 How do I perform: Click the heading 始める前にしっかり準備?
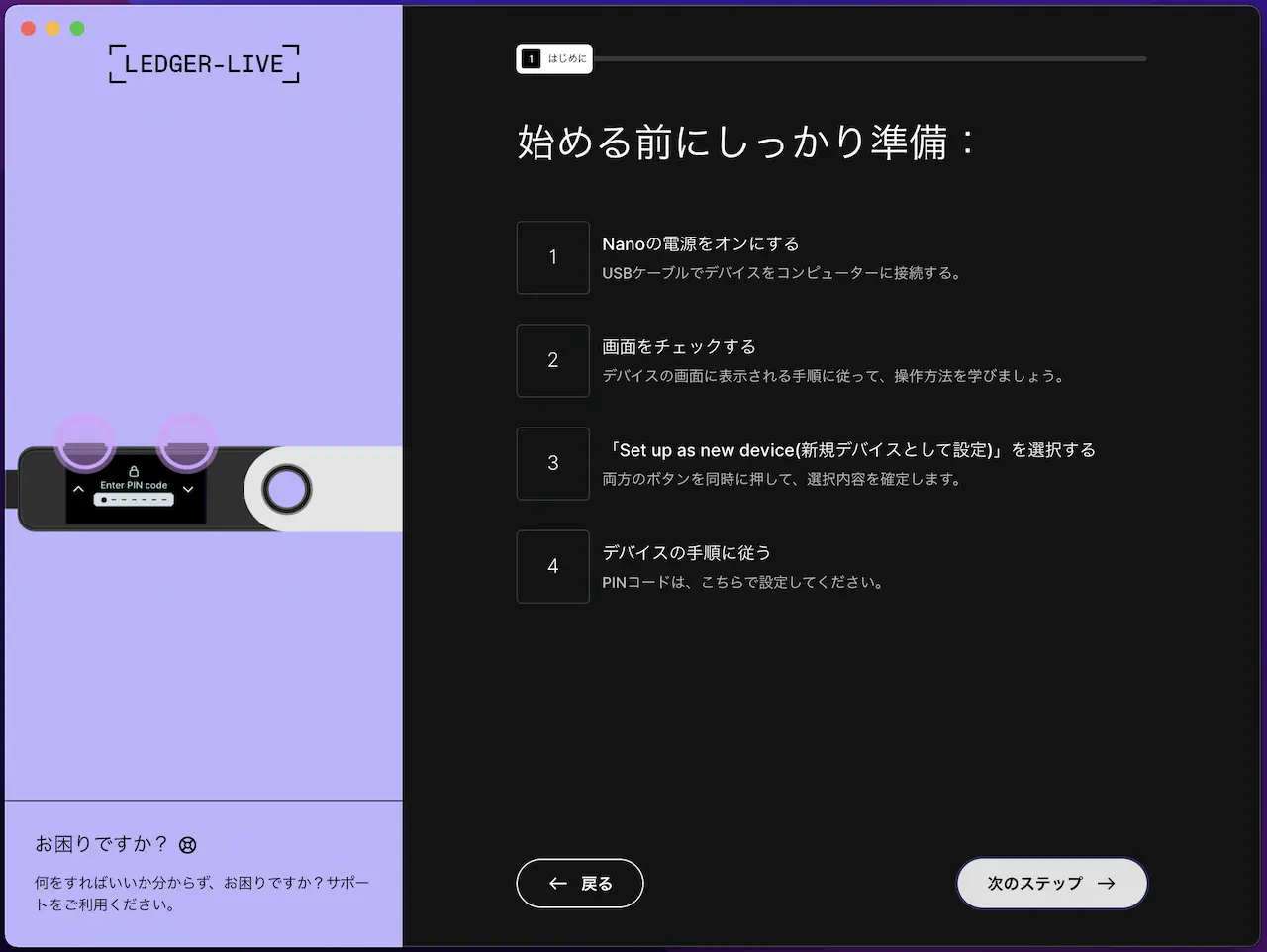tap(746, 142)
